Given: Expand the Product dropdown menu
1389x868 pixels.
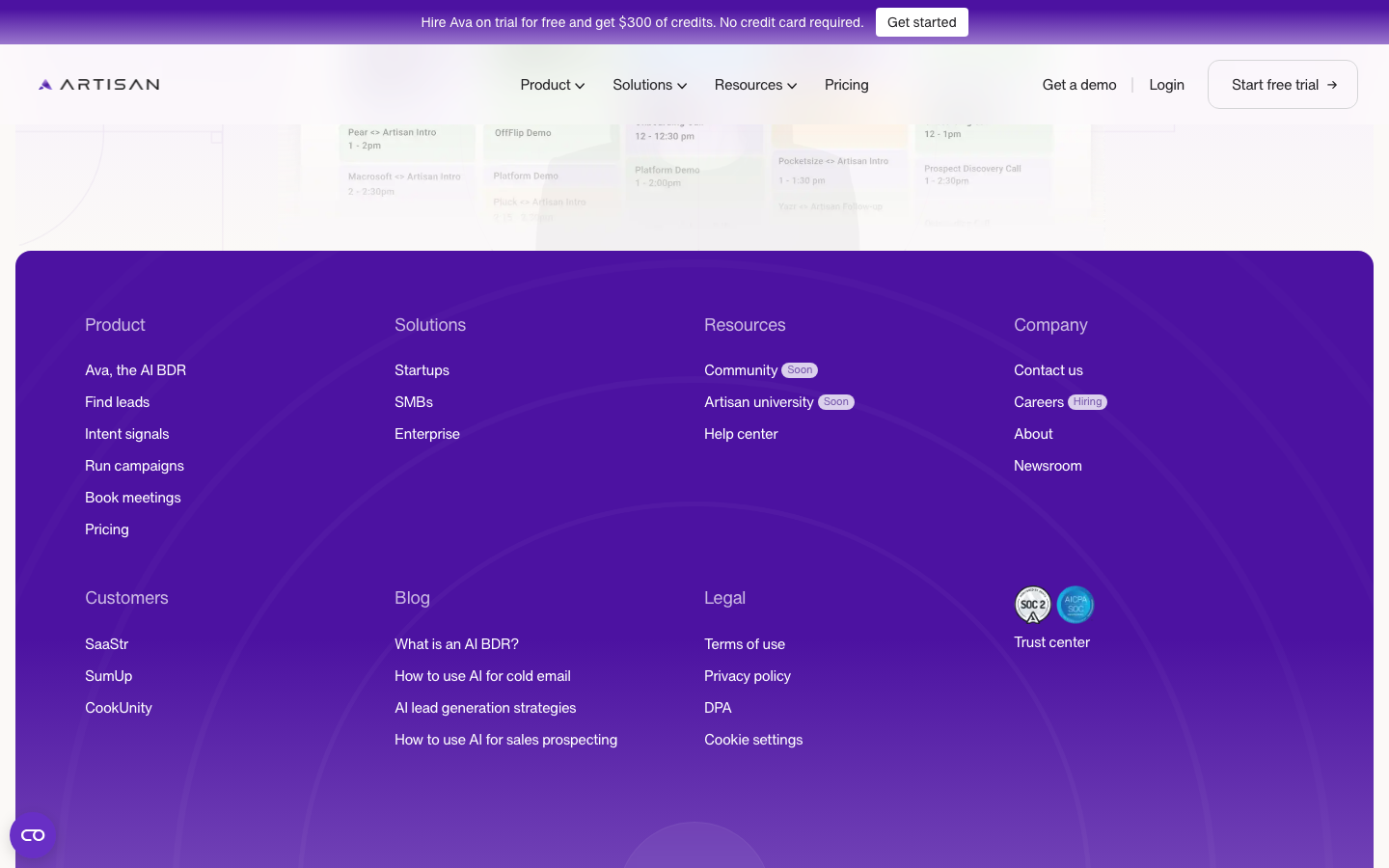Looking at the screenshot, I should (553, 85).
